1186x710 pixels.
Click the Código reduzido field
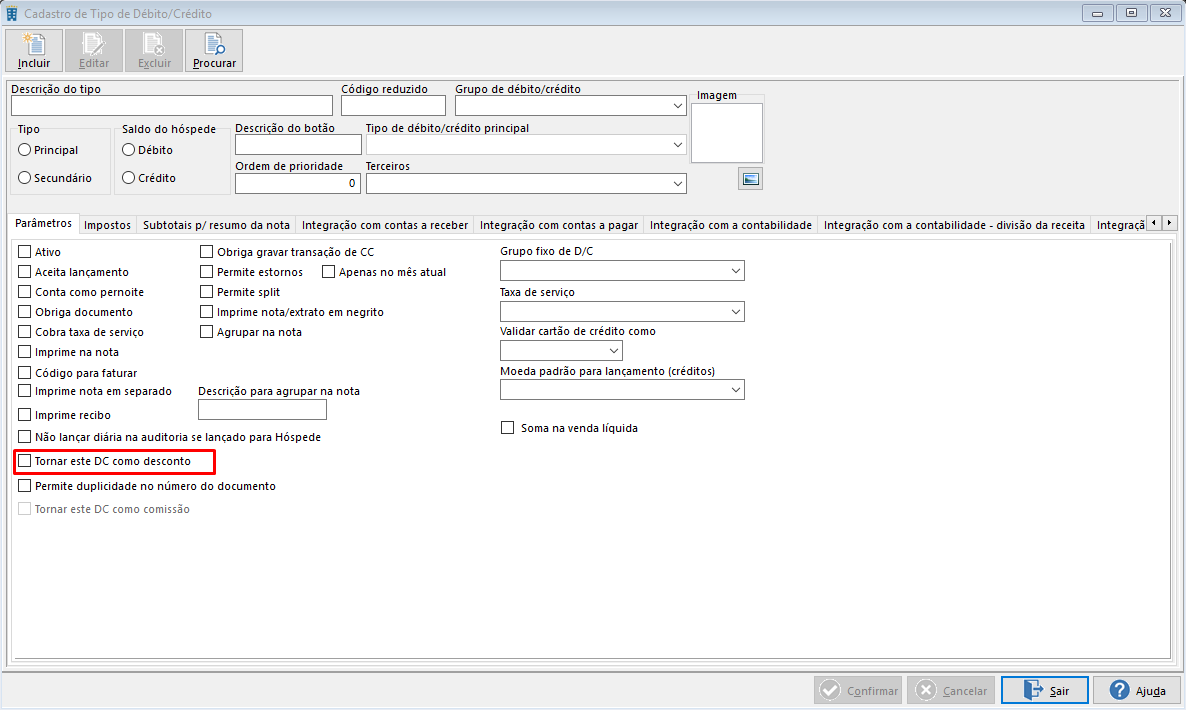pyautogui.click(x=393, y=106)
